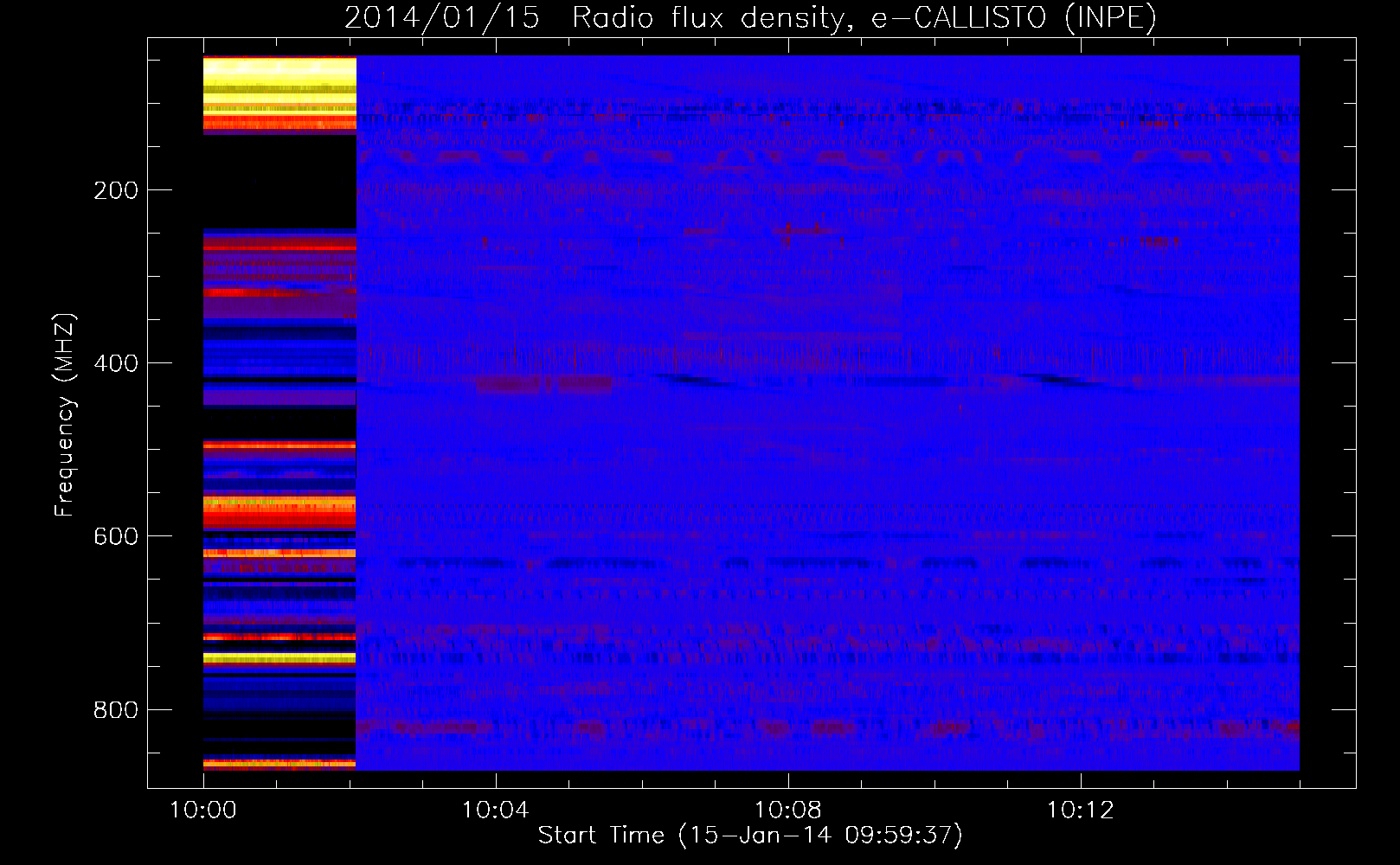Click the 200 frequency tick label

tap(116, 190)
